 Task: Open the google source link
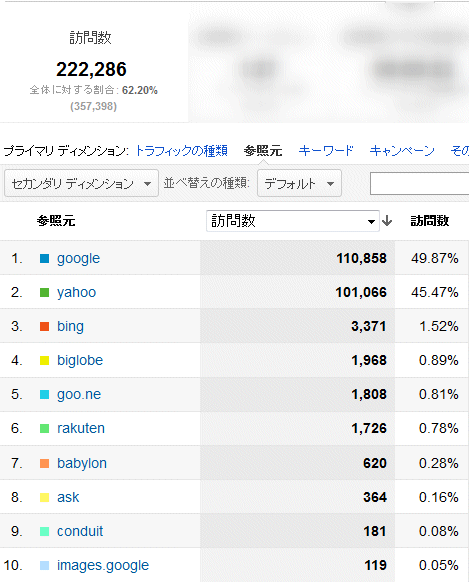pos(78,258)
